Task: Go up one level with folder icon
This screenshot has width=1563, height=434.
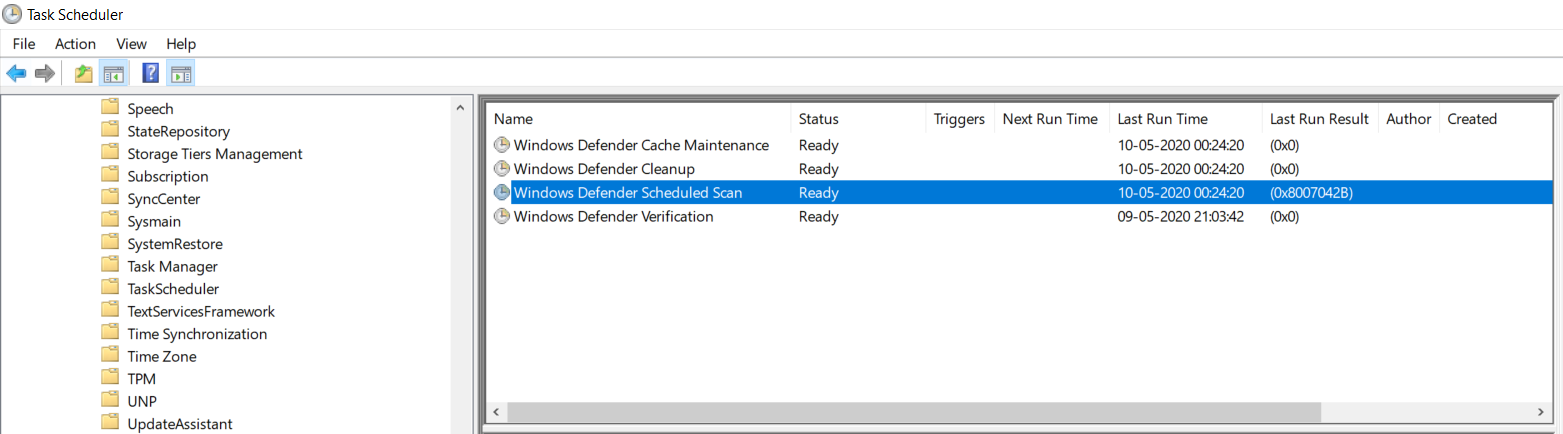Action: pos(84,73)
